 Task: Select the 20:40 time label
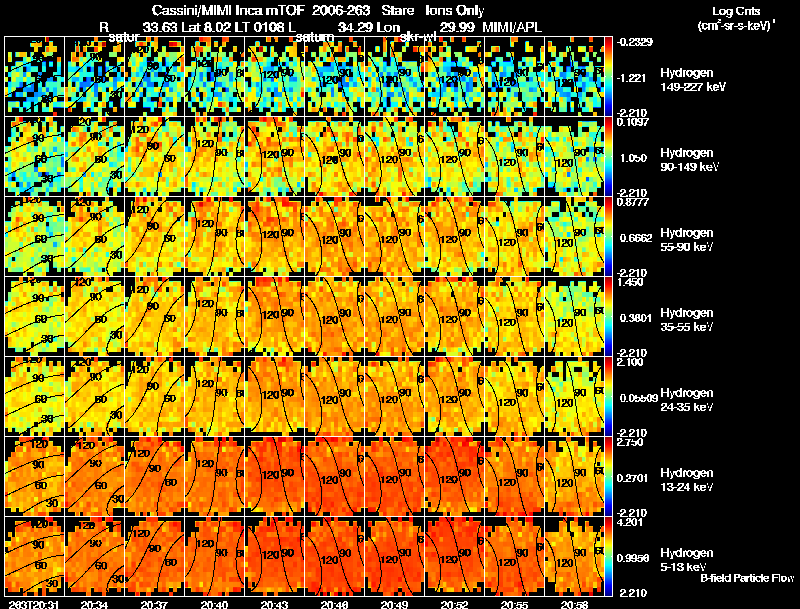click(x=215, y=605)
